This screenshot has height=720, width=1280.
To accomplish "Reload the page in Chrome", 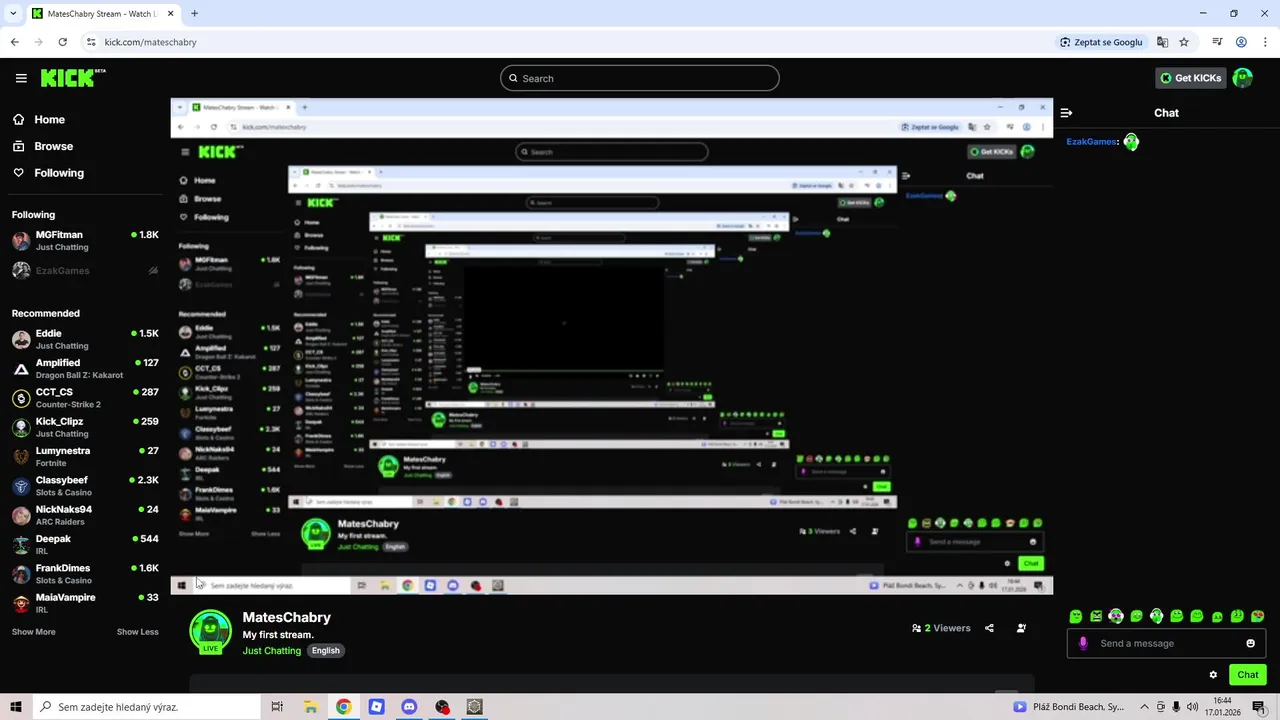I will pyautogui.click(x=62, y=42).
